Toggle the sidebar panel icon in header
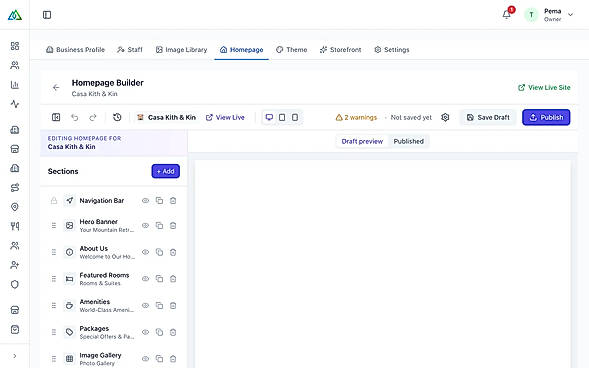Viewport: 589px width, 368px height. [47, 15]
